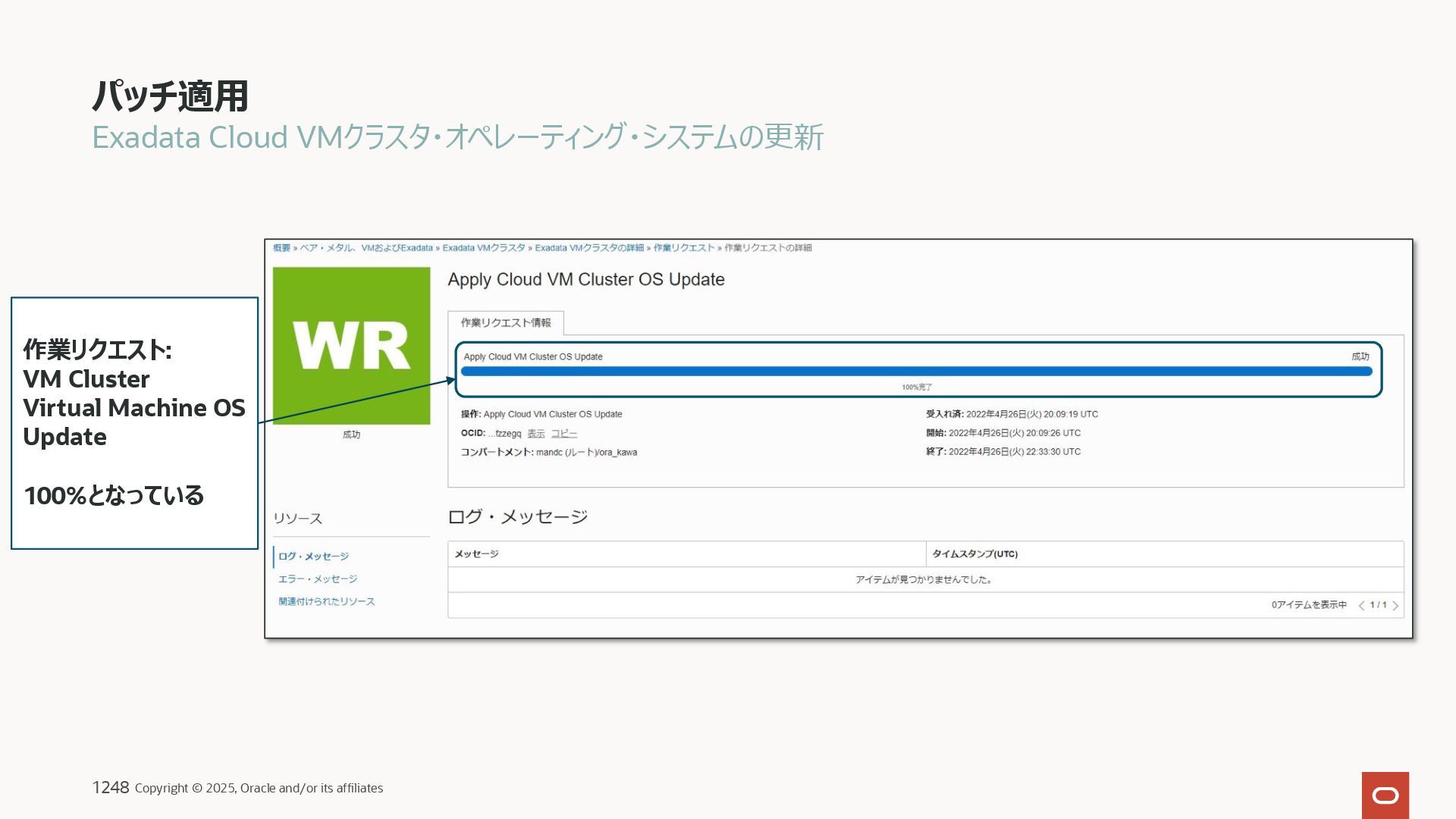Show the full OCID via 表示 link
This screenshot has width=1456, height=819.
(535, 434)
